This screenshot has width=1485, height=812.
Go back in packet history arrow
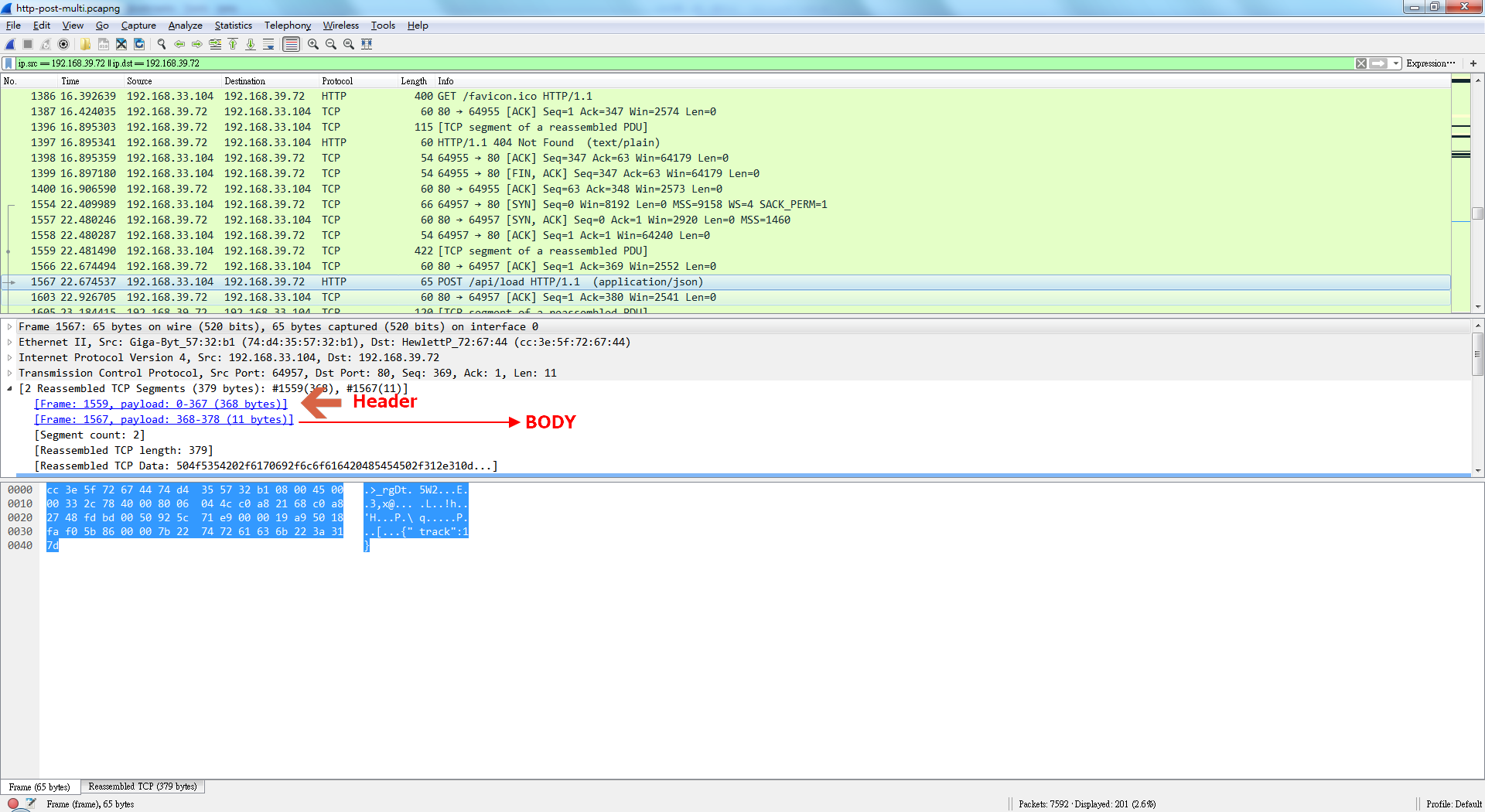pos(179,44)
